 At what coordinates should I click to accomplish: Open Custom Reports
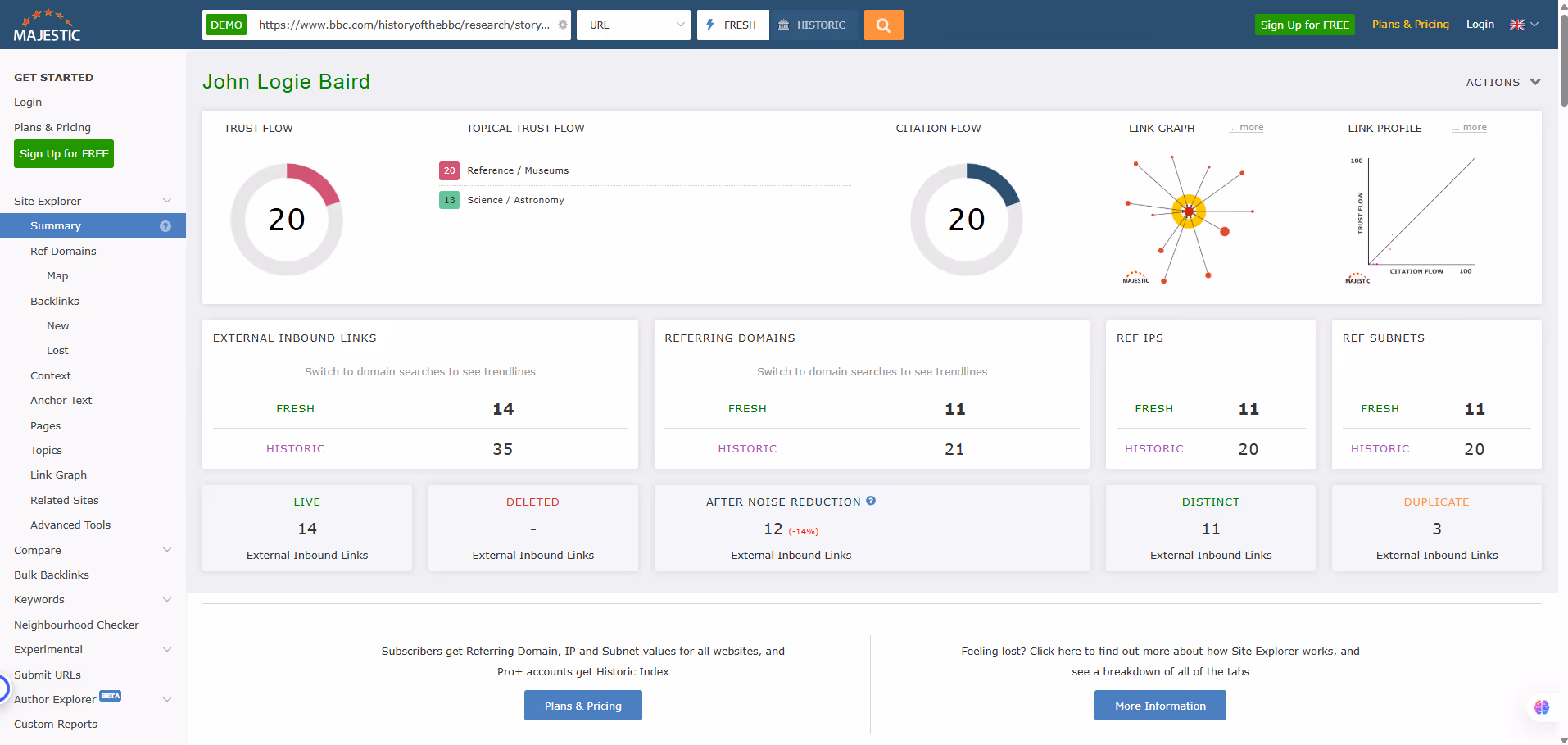[56, 724]
